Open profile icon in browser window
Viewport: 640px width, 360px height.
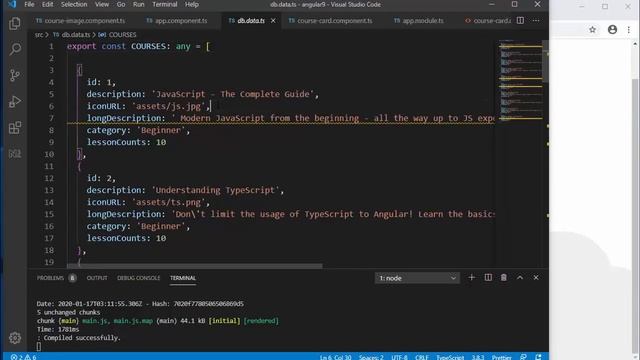click(612, 29)
